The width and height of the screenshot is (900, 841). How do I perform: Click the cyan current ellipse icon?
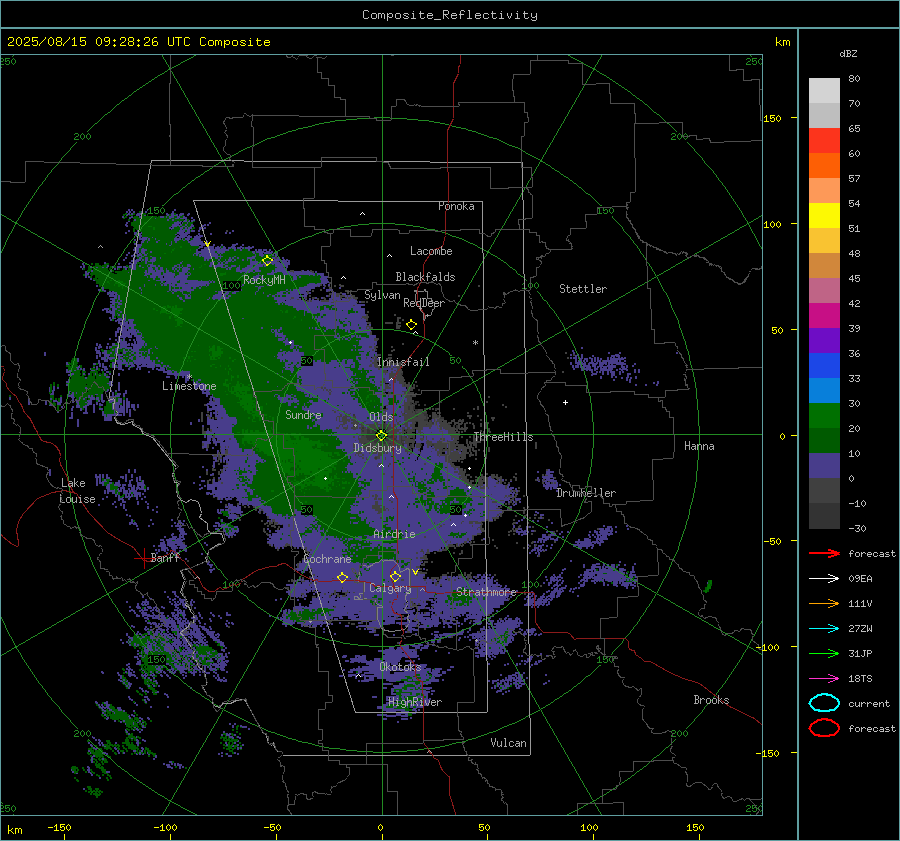pos(824,703)
